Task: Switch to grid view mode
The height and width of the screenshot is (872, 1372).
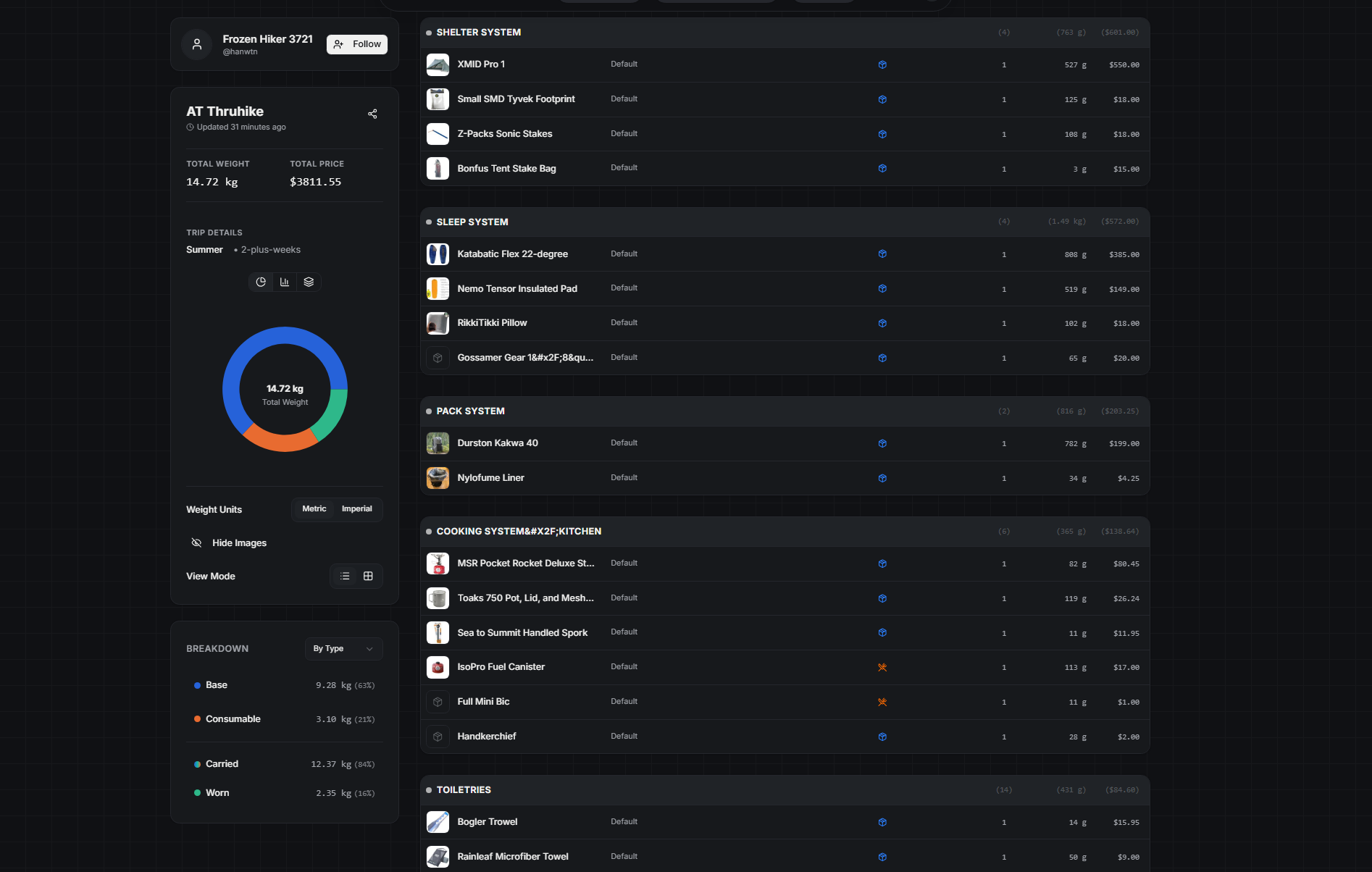Action: coord(368,577)
